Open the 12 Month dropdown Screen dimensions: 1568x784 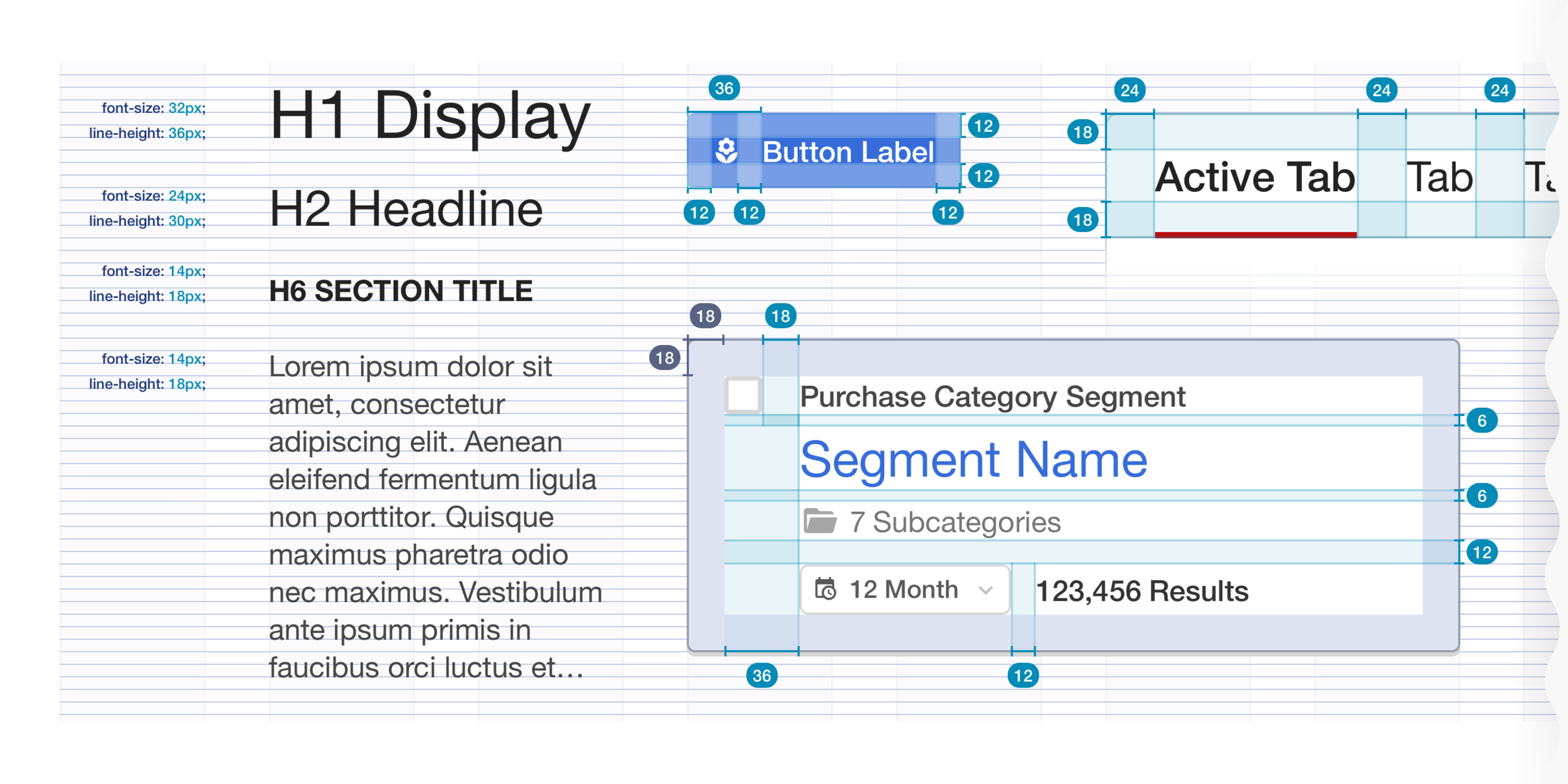tap(904, 590)
